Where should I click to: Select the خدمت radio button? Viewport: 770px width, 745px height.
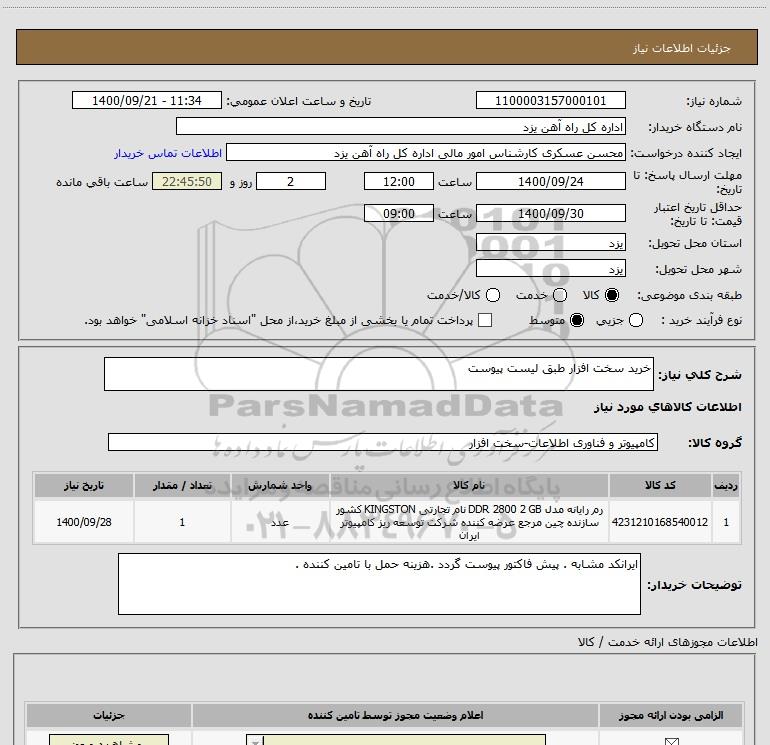pos(560,295)
